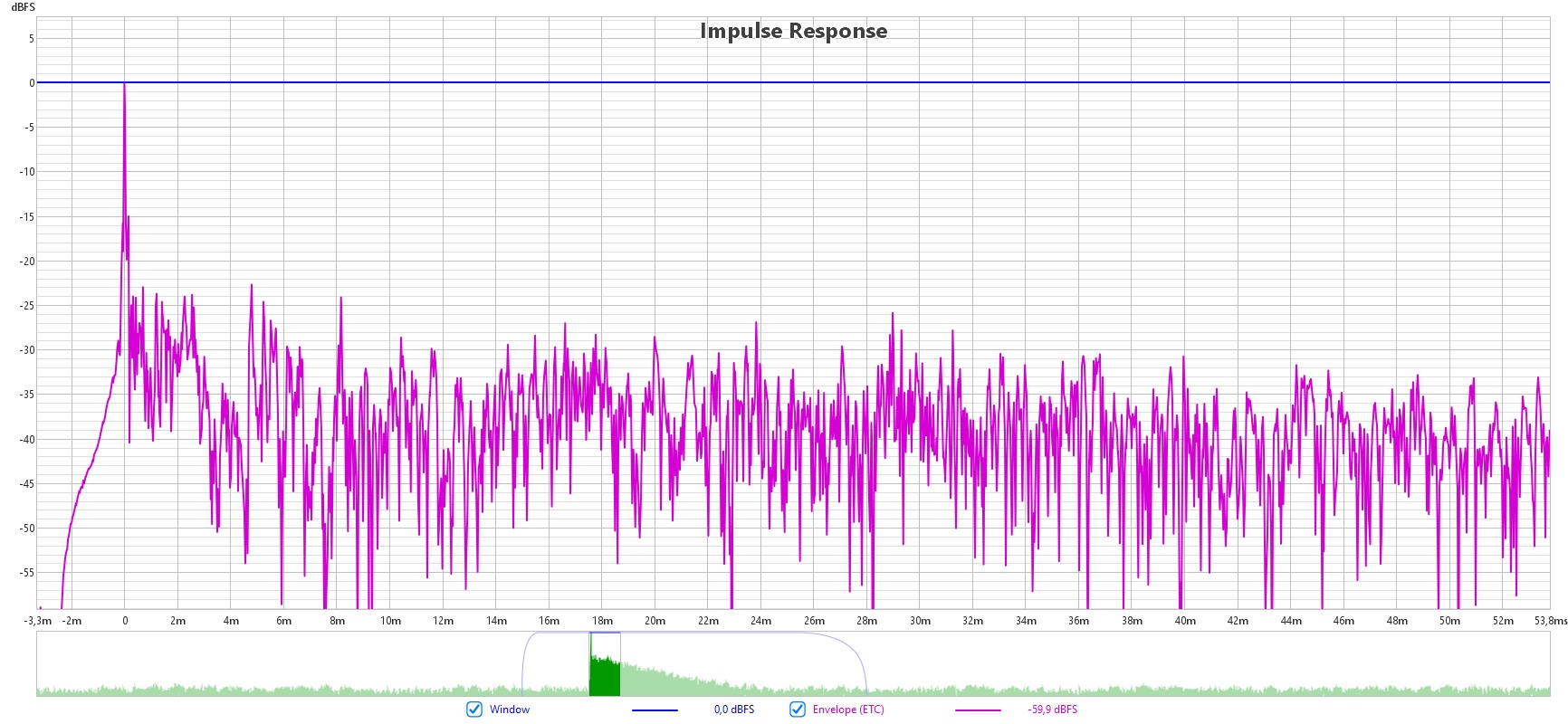Click the "24m" time axis label

click(761, 621)
